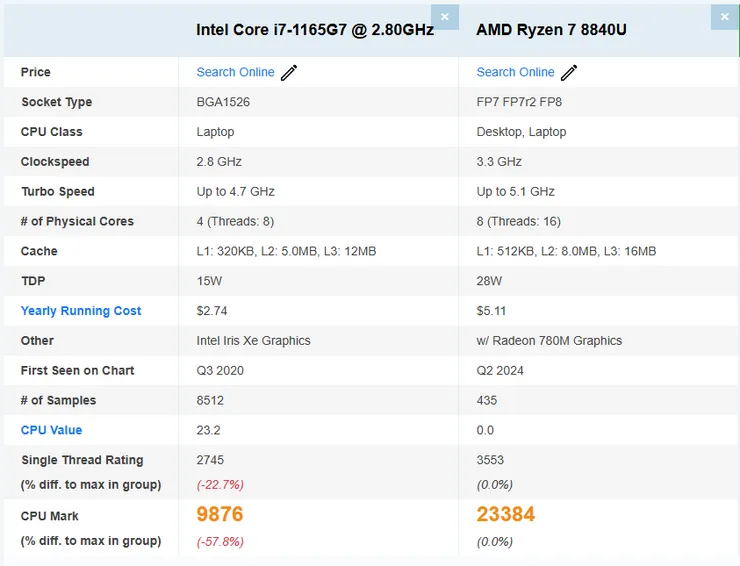
Task: Select percent difference (-57.8%)
Action: click(220, 541)
